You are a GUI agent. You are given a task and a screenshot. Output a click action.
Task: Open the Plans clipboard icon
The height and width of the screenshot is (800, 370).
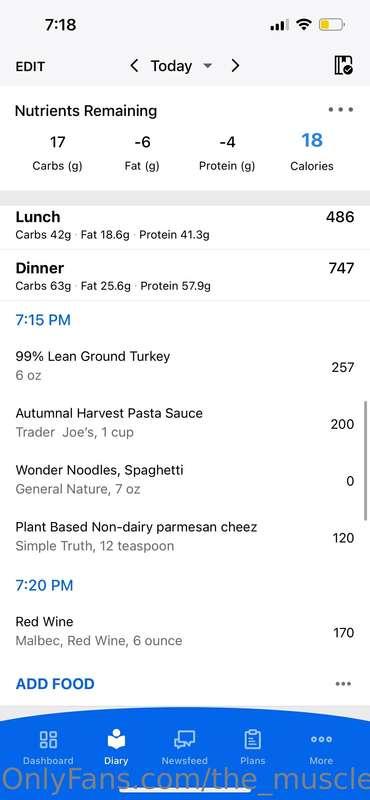coord(253,739)
